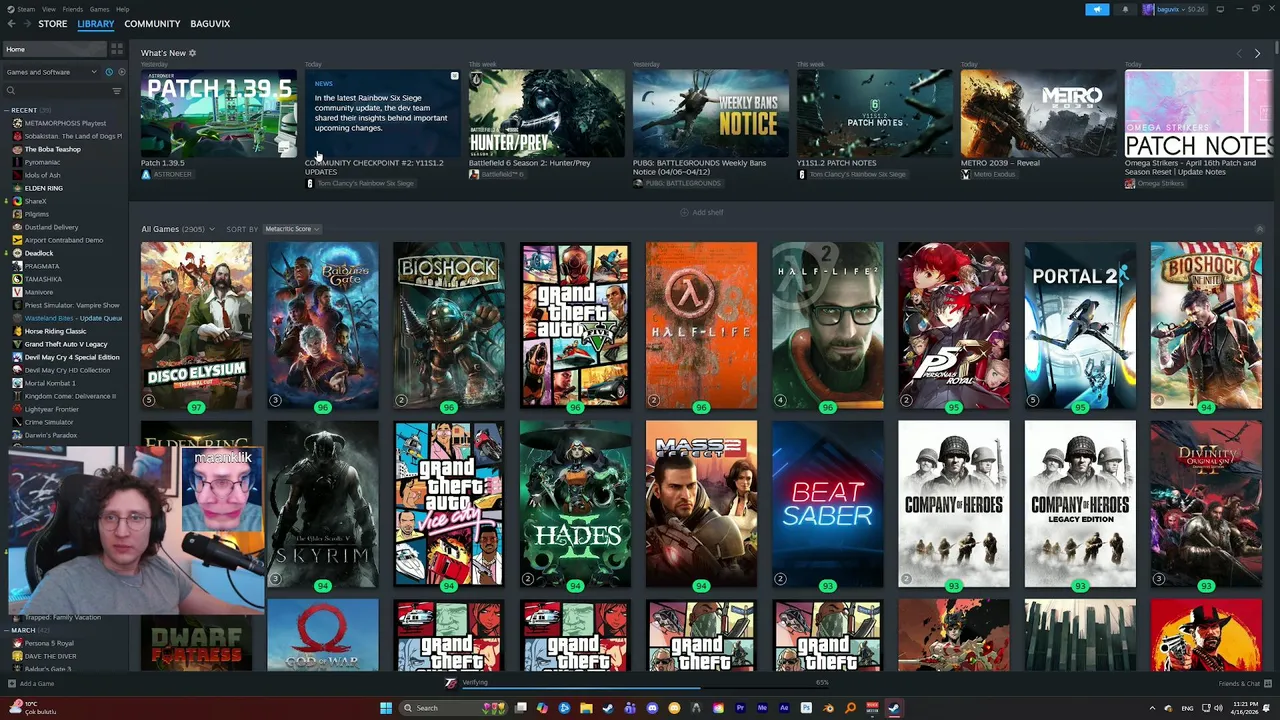Open What's New settings gear
This screenshot has width=1280, height=720.
(x=192, y=53)
